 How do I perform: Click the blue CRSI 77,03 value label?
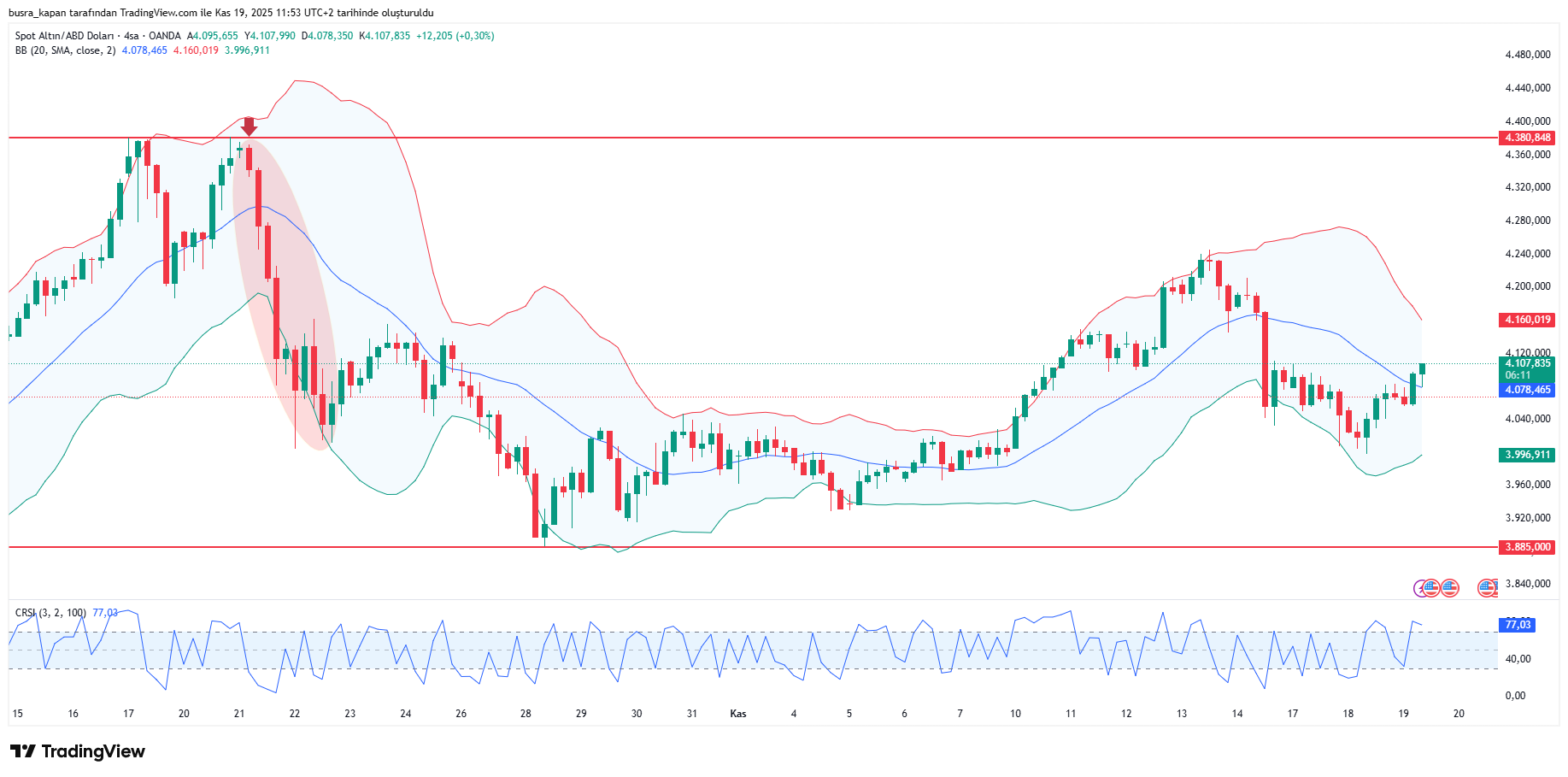pyautogui.click(x=1518, y=625)
